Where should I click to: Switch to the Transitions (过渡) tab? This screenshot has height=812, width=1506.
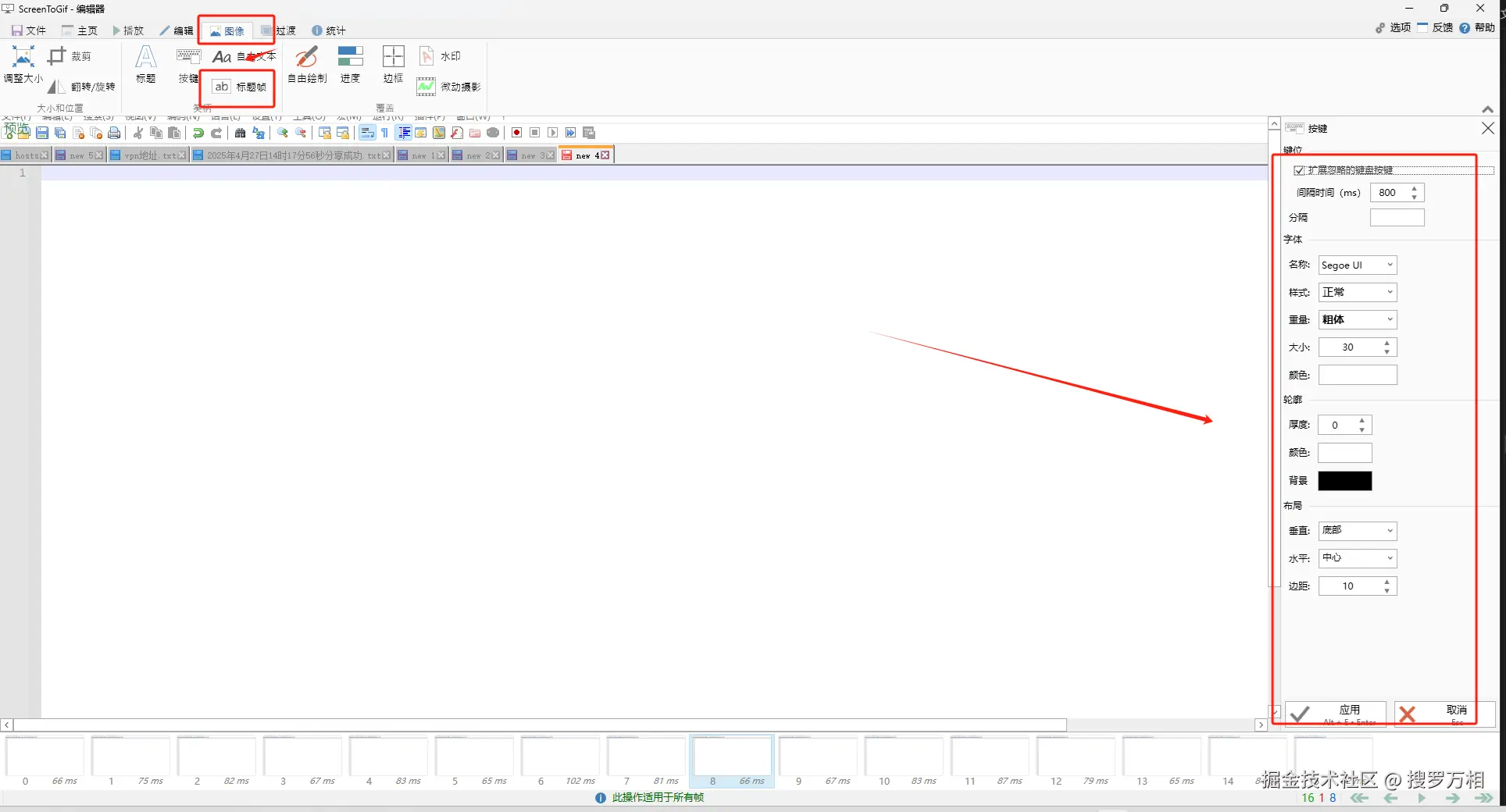click(279, 30)
